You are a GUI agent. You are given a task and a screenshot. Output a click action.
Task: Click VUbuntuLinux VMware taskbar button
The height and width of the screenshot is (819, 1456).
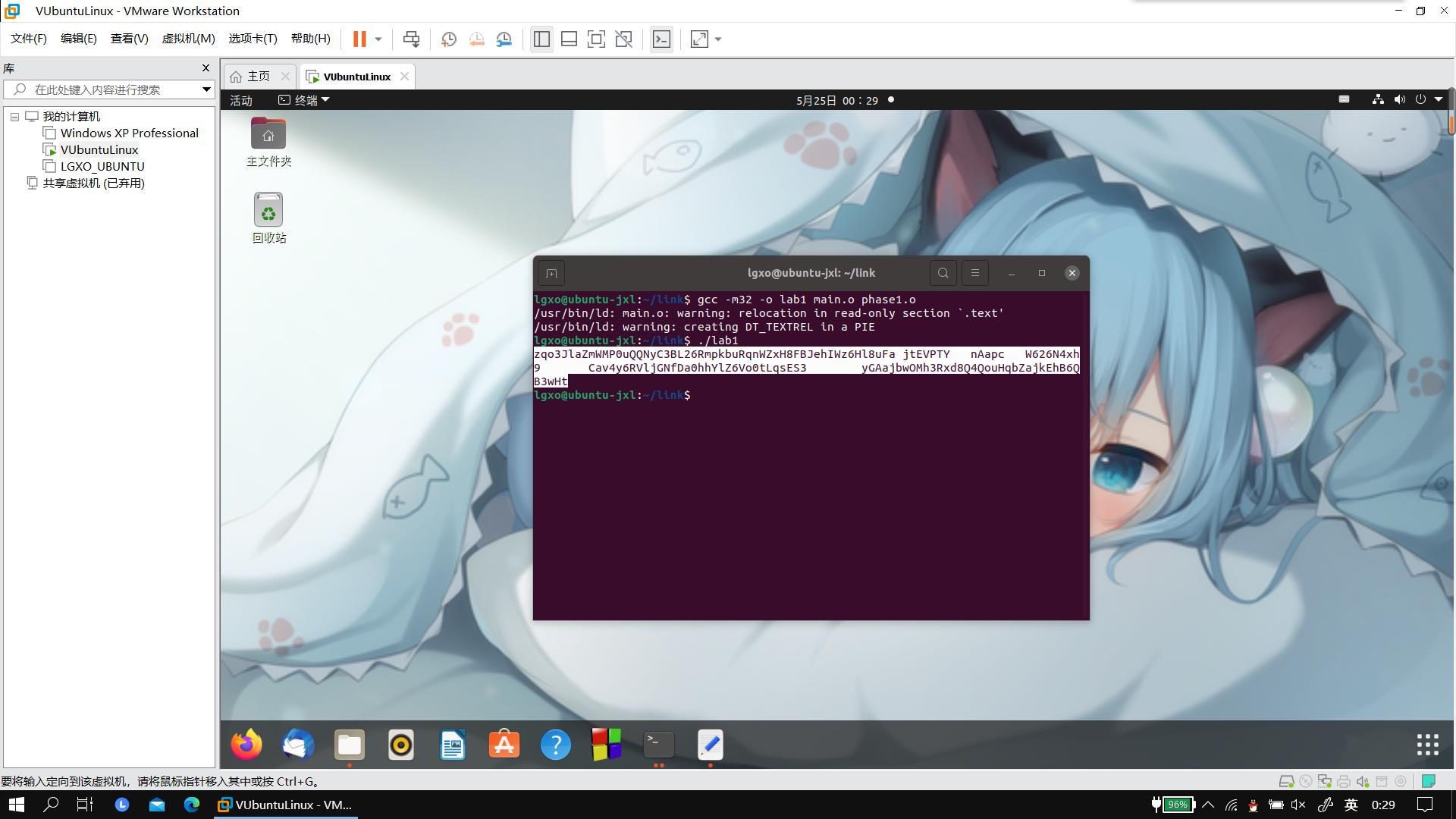coord(285,805)
